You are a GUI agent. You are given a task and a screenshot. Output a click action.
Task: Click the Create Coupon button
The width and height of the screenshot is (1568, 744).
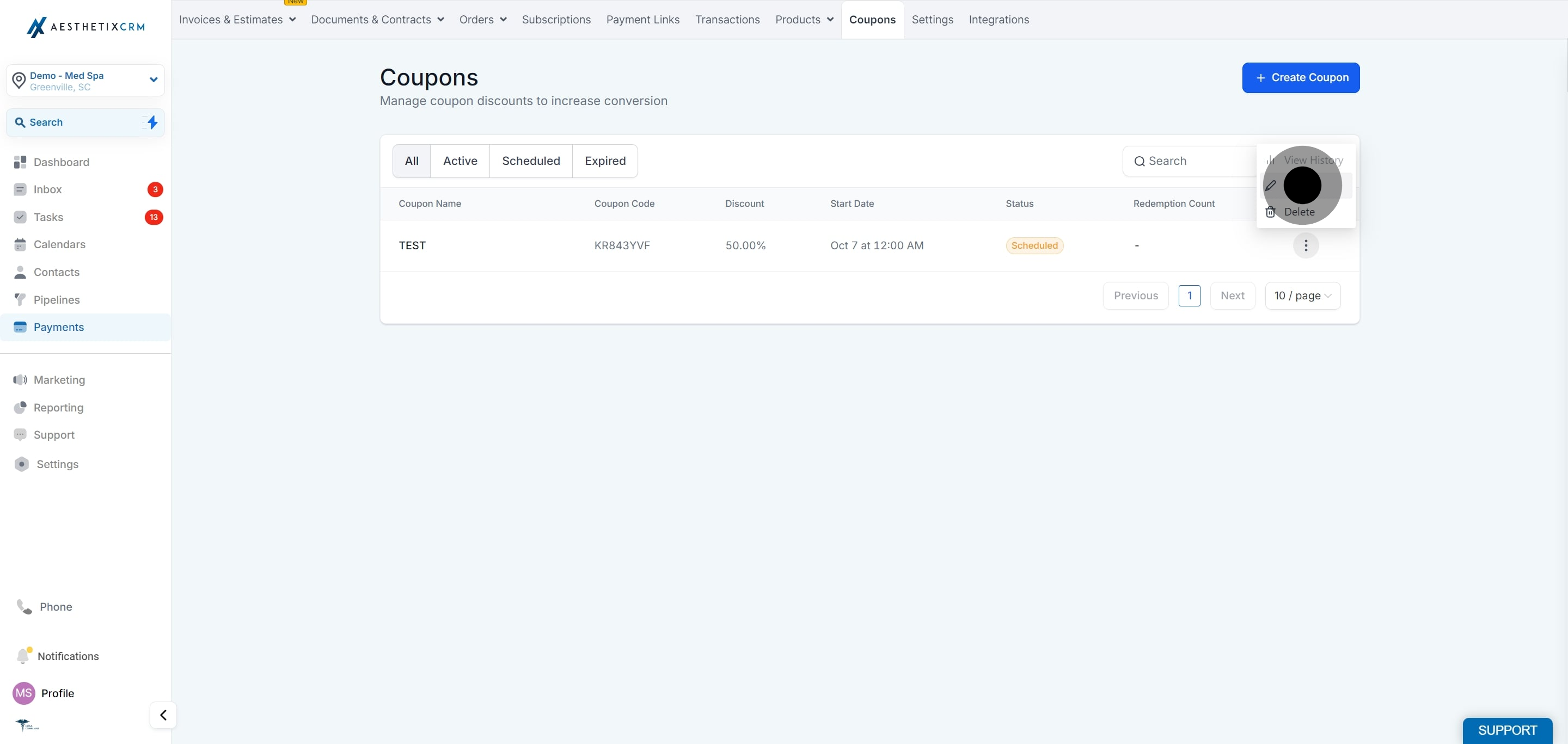1301,78
